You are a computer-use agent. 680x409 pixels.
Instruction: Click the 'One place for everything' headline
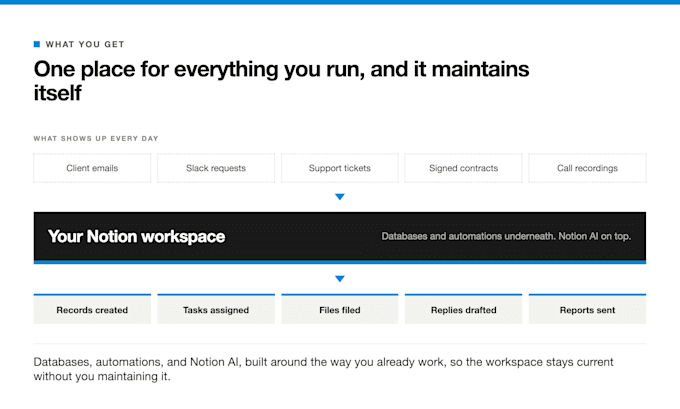(x=281, y=81)
